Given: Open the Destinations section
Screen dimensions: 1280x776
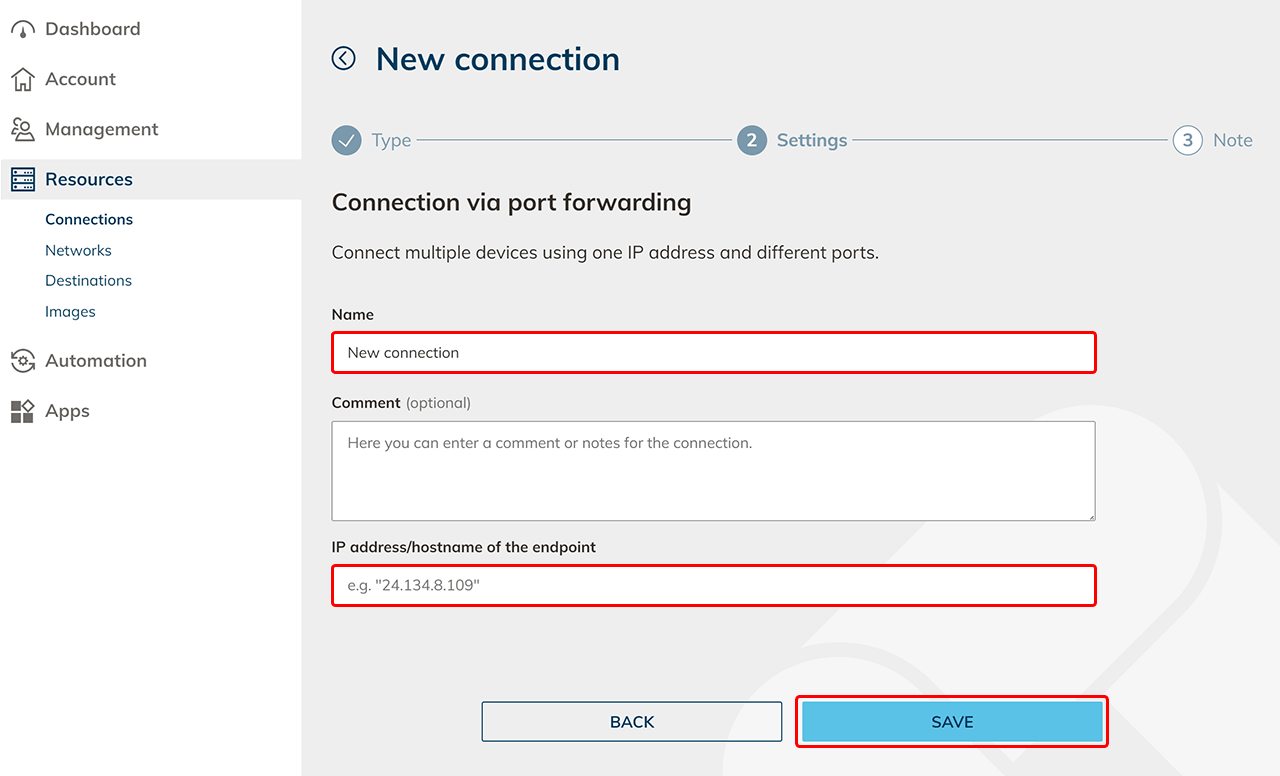Looking at the screenshot, I should point(88,281).
